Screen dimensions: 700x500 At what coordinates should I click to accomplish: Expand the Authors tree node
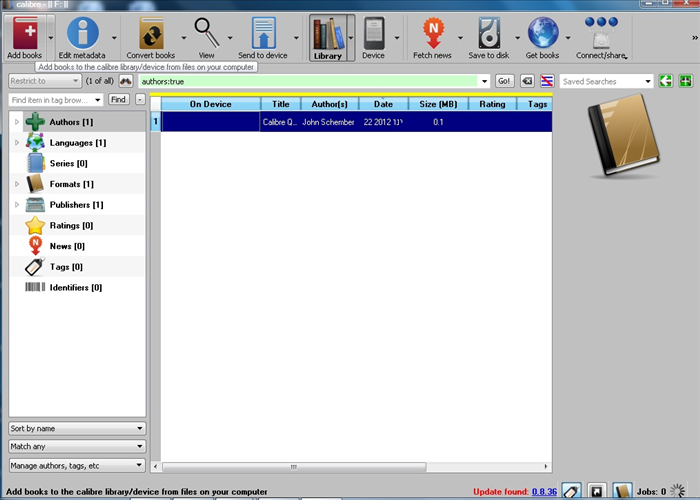(x=17, y=122)
